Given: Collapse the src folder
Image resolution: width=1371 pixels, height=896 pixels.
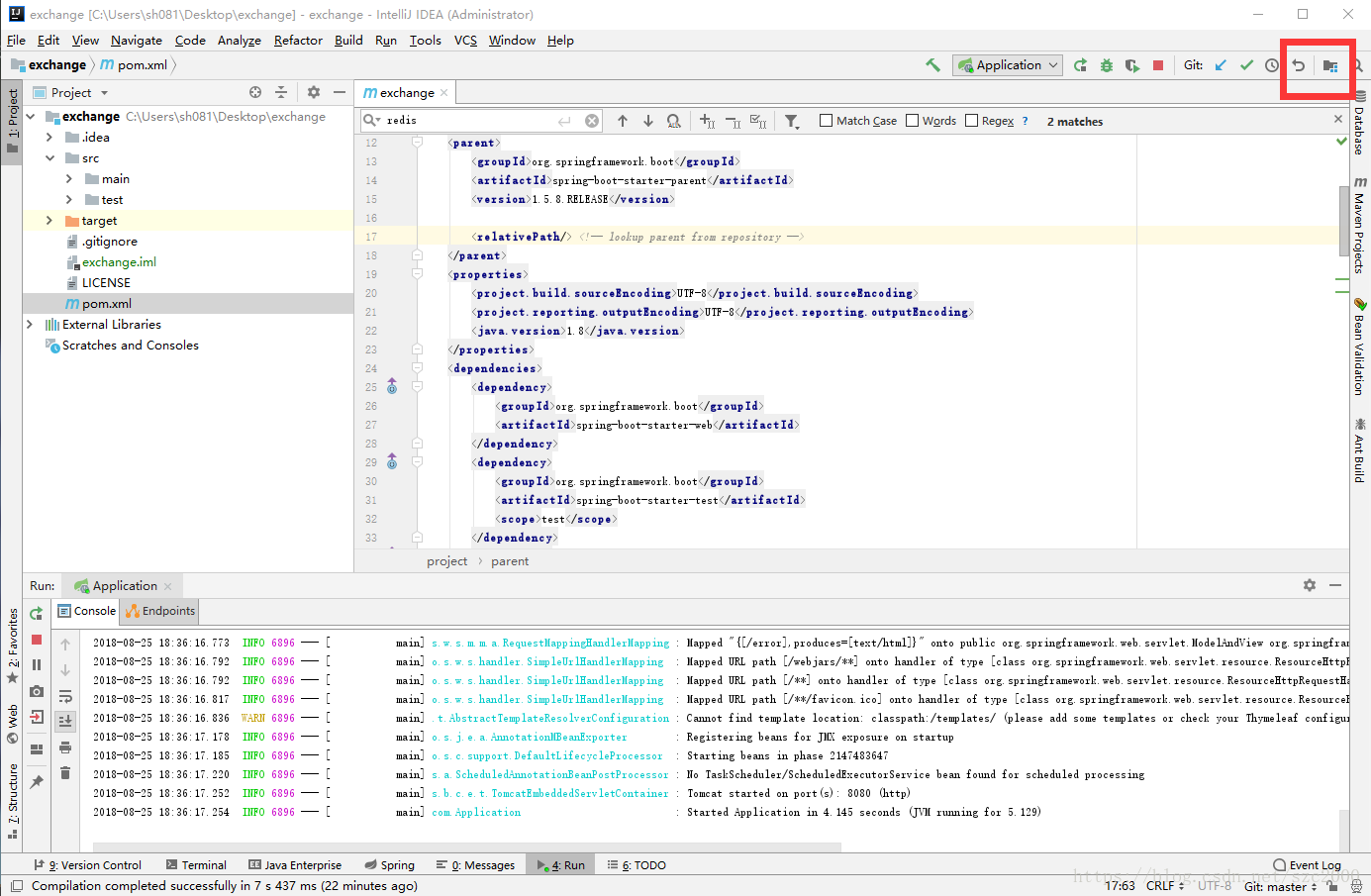Looking at the screenshot, I should [49, 158].
